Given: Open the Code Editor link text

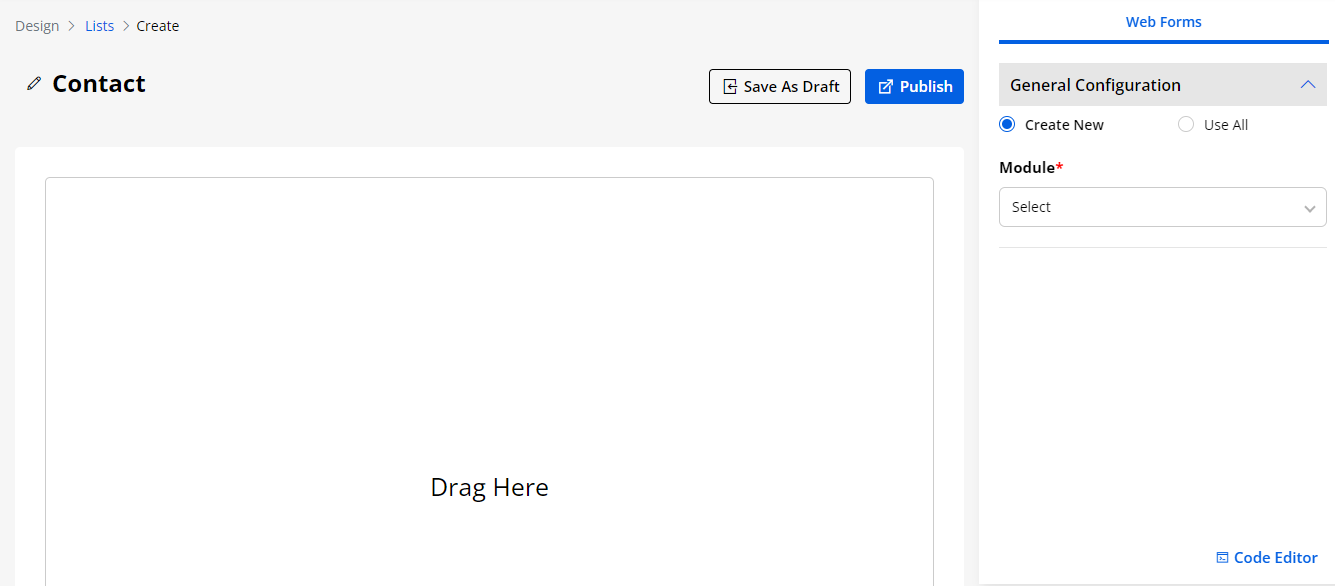Looking at the screenshot, I should coord(1275,558).
